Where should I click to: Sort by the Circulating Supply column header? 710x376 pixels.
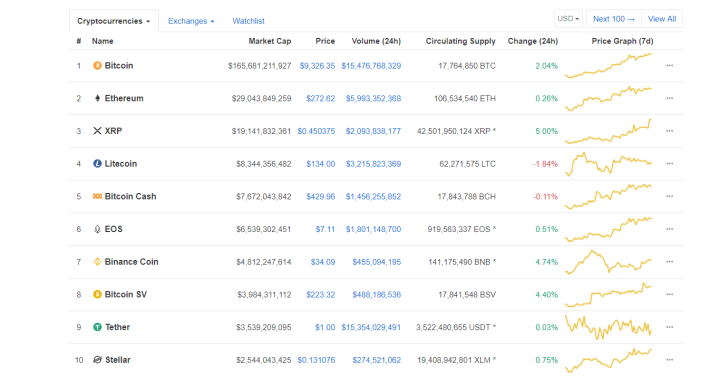(x=461, y=41)
